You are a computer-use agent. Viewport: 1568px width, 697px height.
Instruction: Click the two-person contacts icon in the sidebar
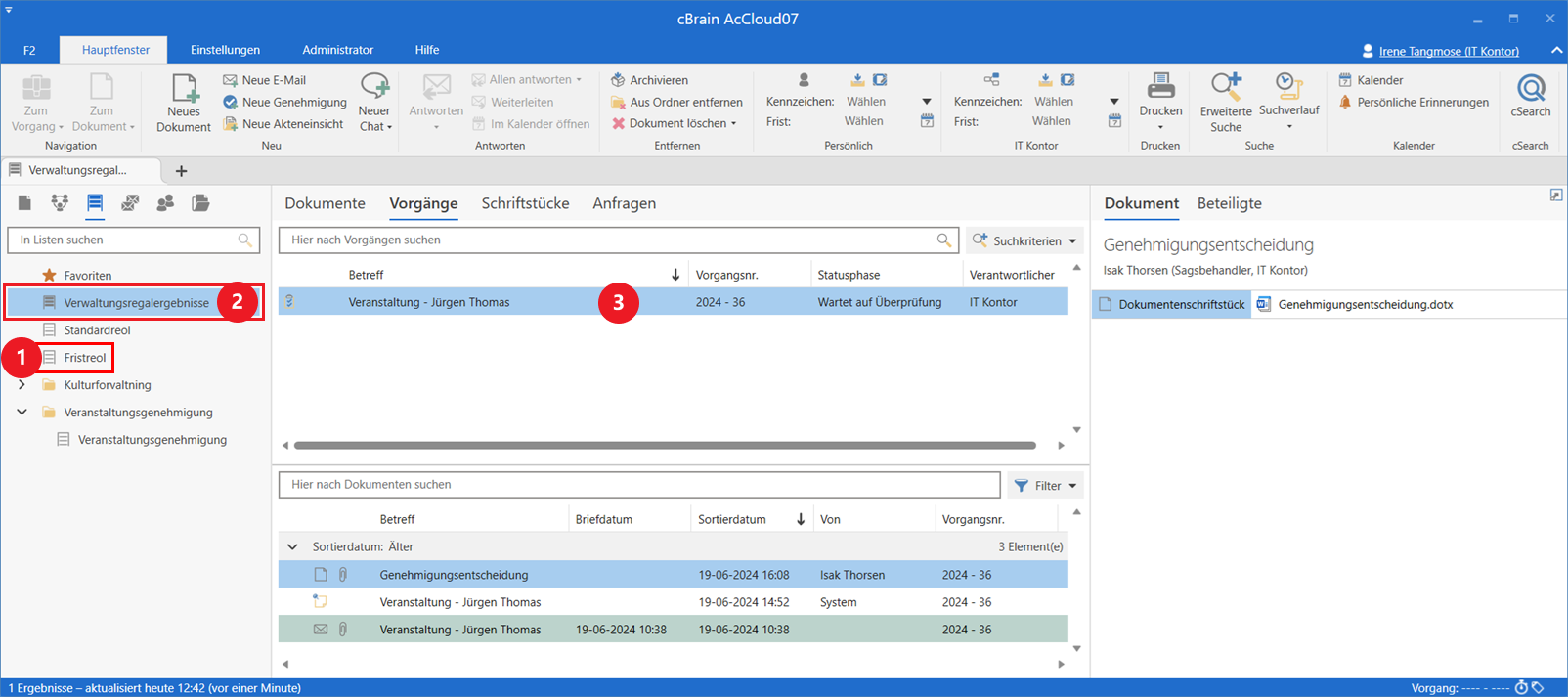165,203
